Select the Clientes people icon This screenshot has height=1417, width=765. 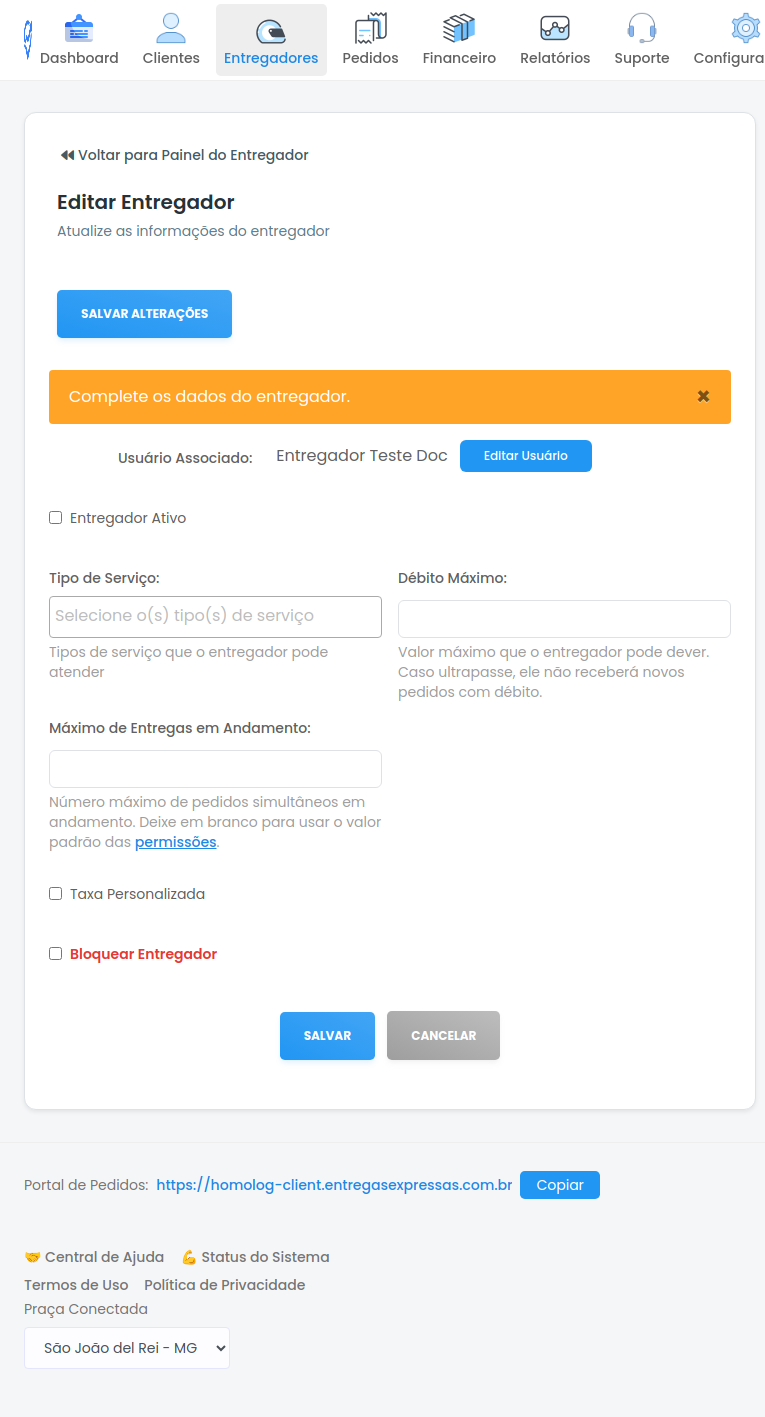(x=170, y=25)
